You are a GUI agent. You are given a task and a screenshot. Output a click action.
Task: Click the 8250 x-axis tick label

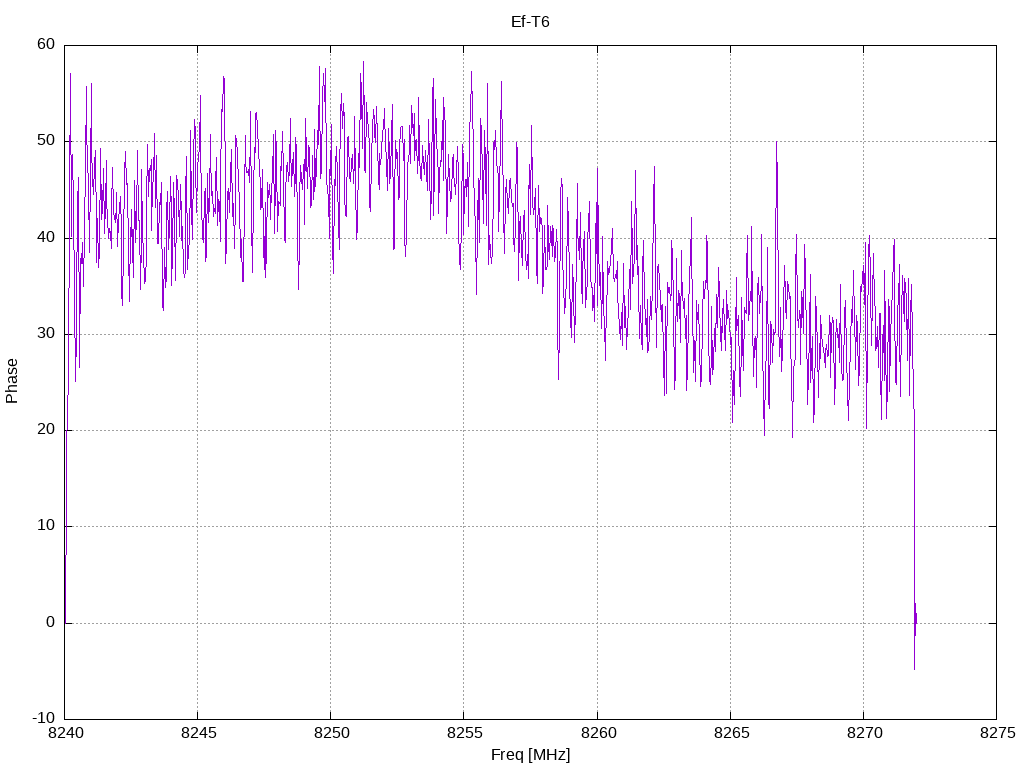[331, 735]
